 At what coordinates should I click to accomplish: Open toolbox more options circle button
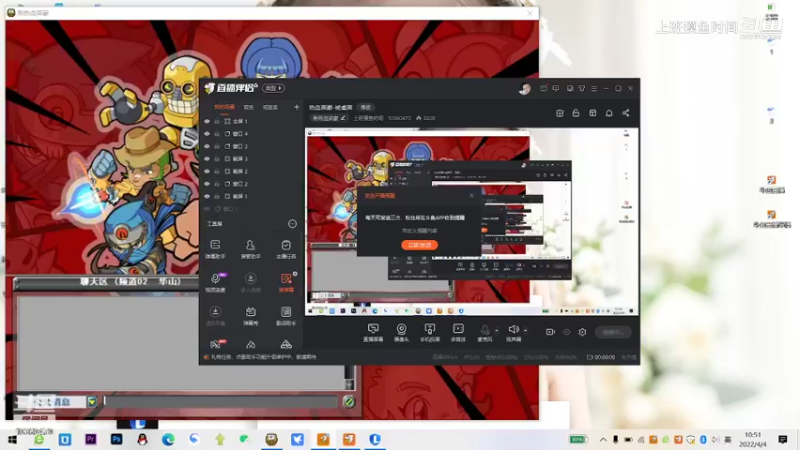tap(292, 223)
